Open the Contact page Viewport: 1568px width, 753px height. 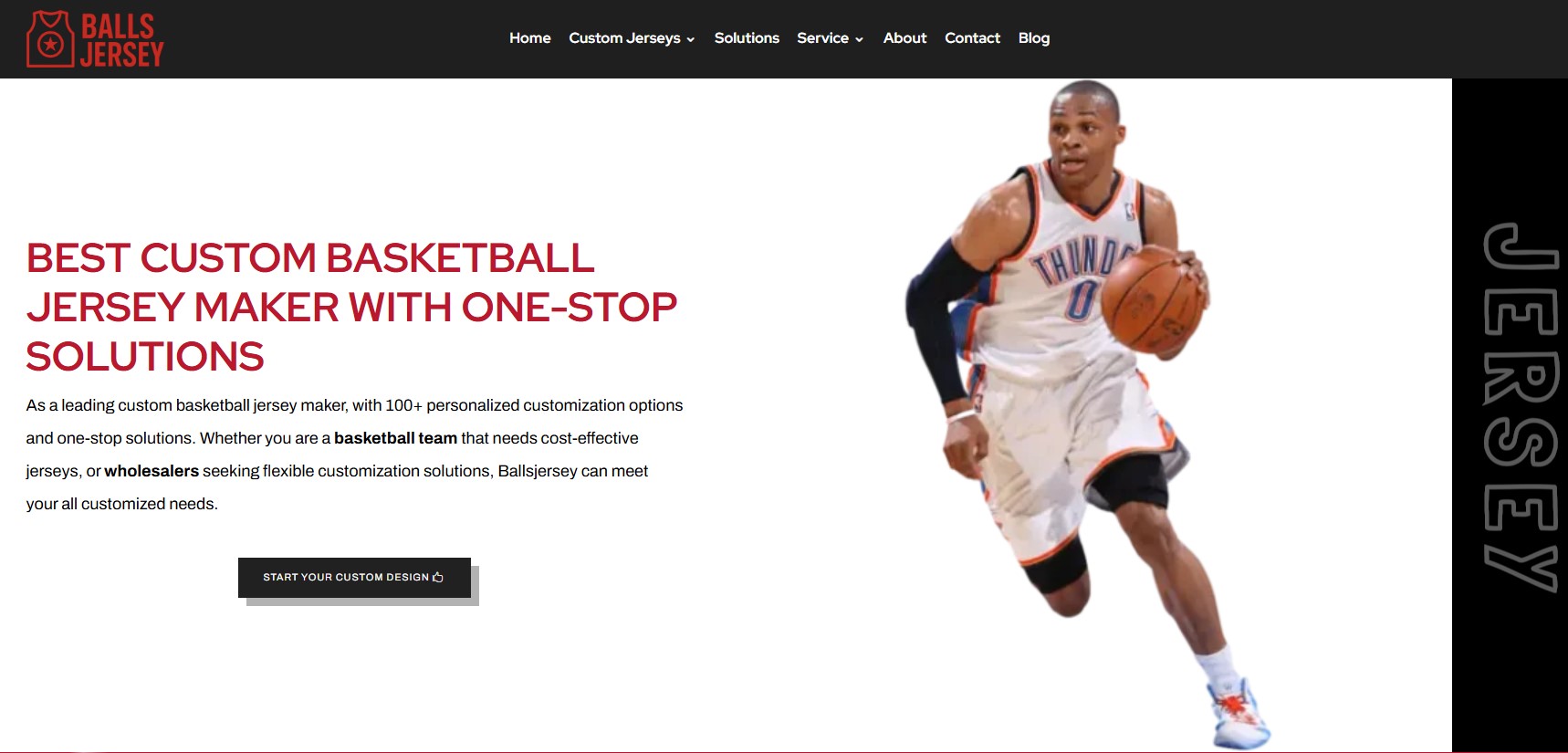tap(972, 38)
